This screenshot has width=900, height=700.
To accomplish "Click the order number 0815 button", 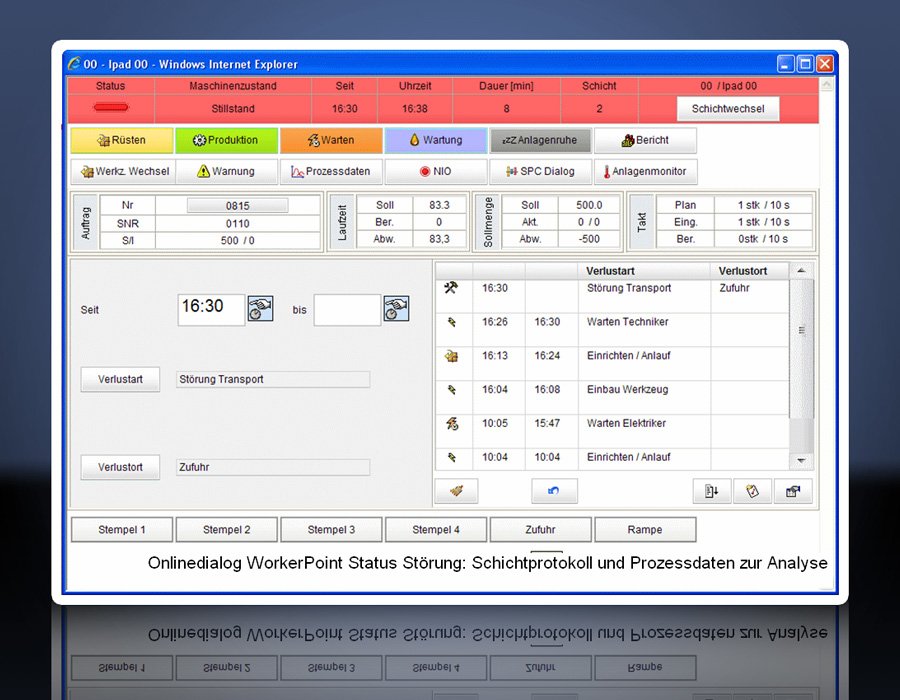I will coord(238,205).
